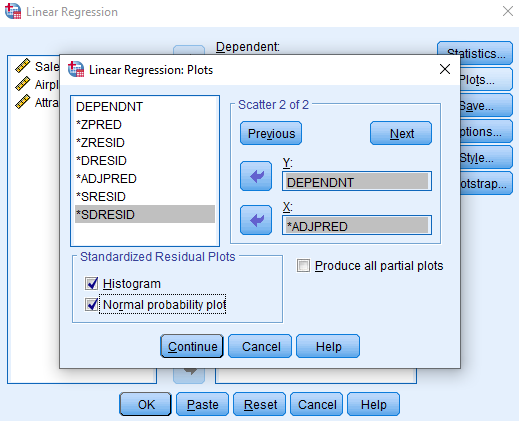
Task: Click the Y field containing DEPENDNT
Action: 357,181
